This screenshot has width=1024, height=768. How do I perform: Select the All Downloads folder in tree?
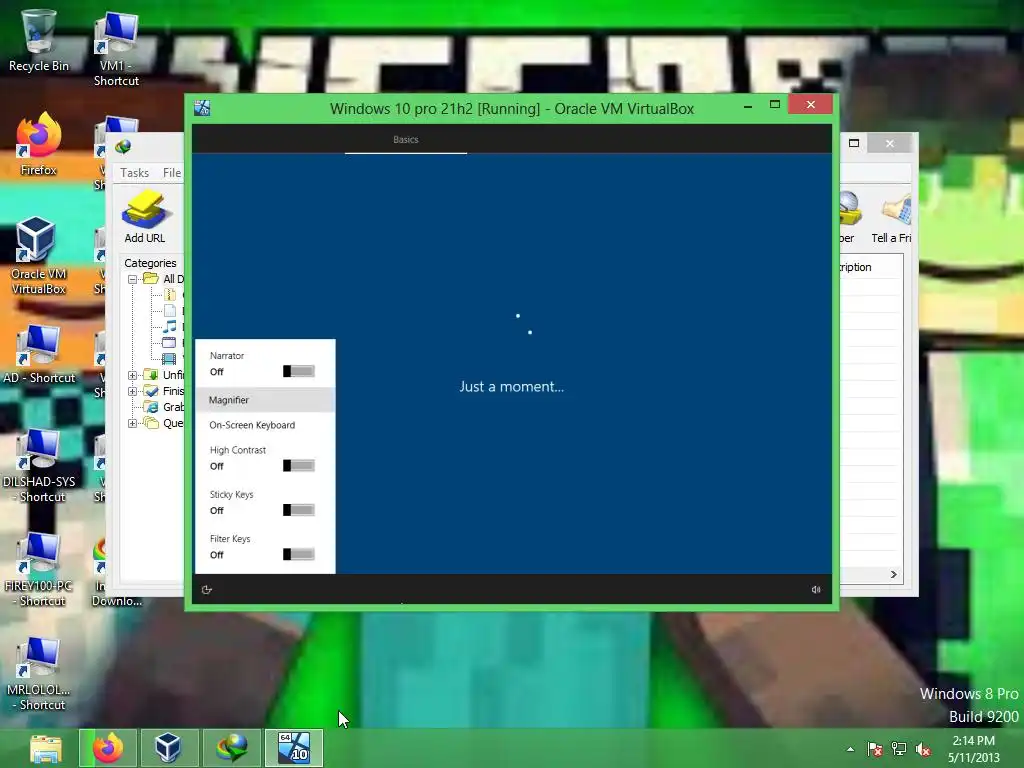165,279
